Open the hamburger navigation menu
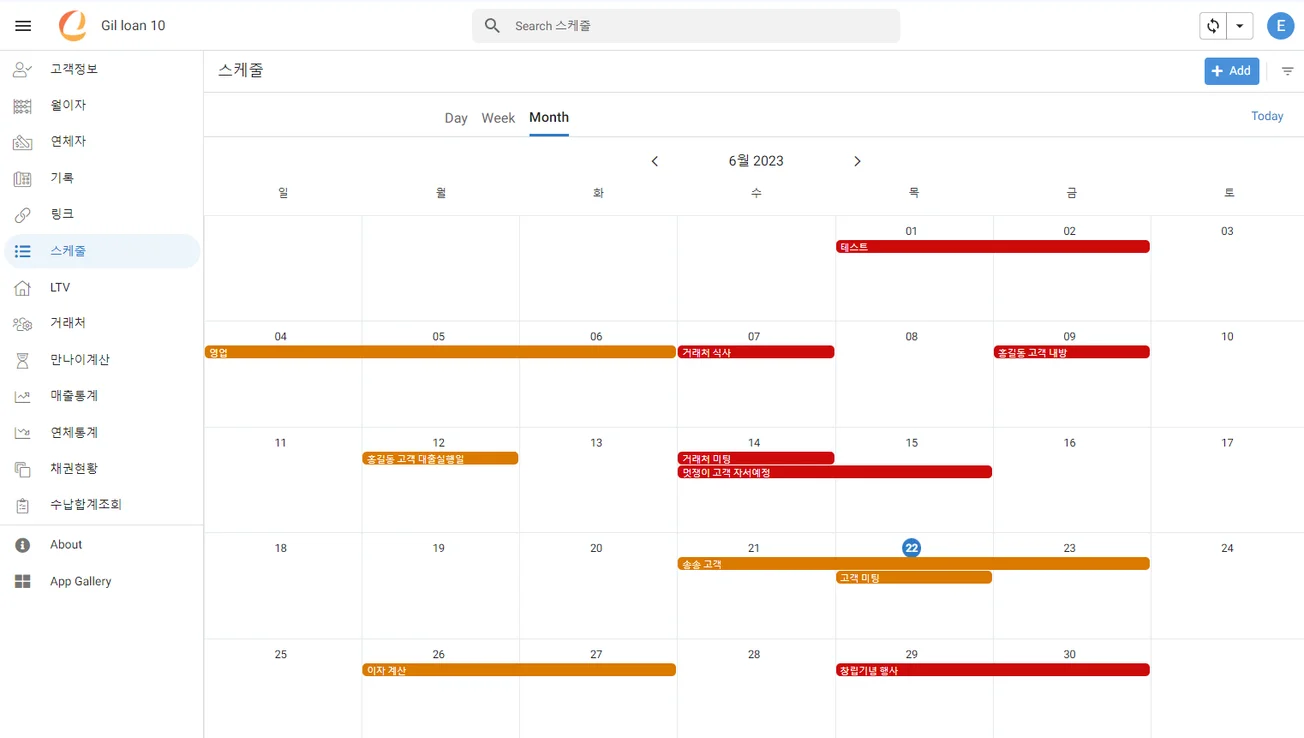1304x738 pixels. (x=23, y=26)
